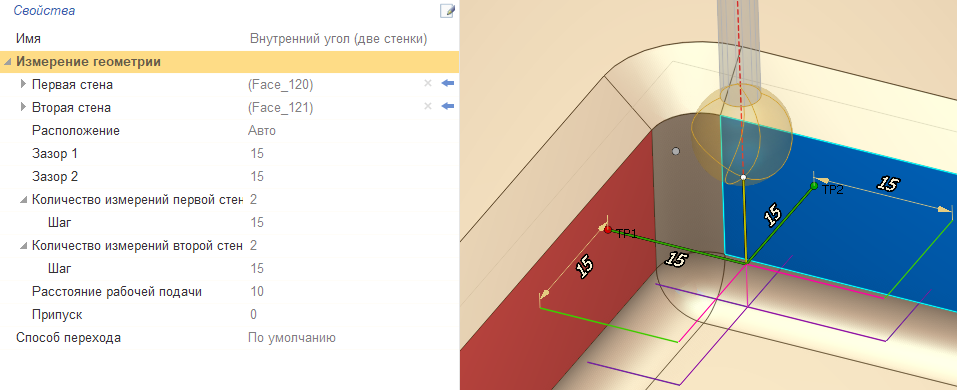This screenshot has height=390, width=957.
Task: Clear the Первая стена selection with its X
Action: (428, 84)
